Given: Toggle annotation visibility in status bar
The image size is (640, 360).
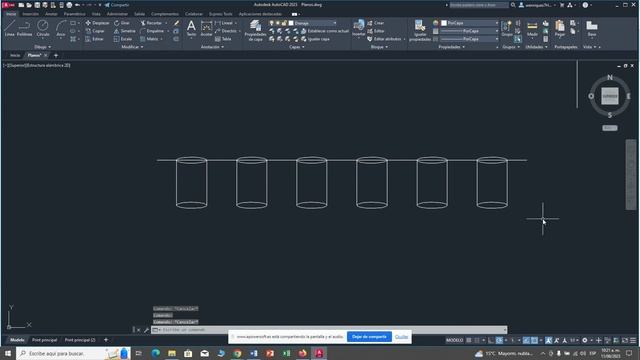Looking at the screenshot, I should coord(549,340).
